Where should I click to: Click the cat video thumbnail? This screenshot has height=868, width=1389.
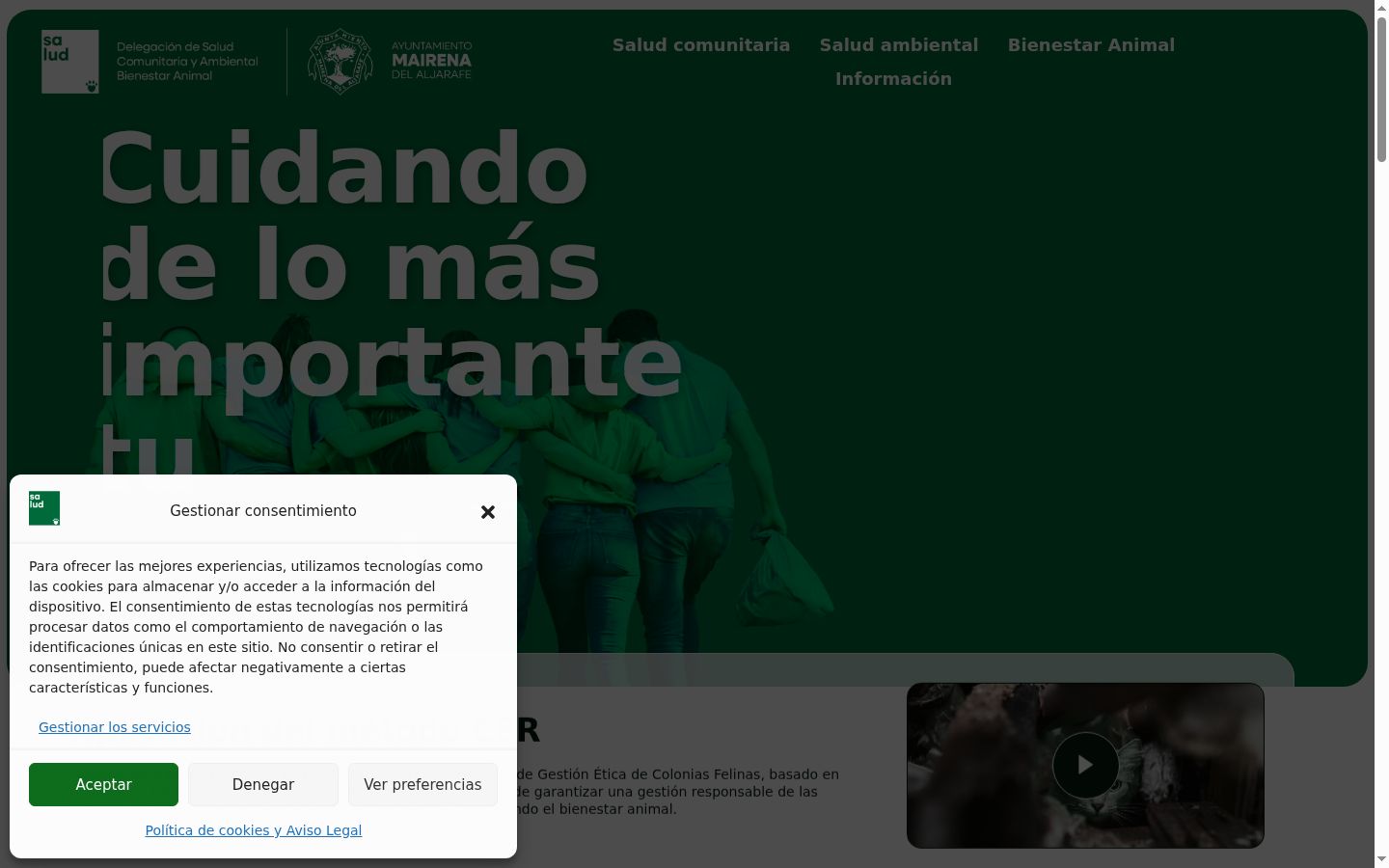[1085, 766]
